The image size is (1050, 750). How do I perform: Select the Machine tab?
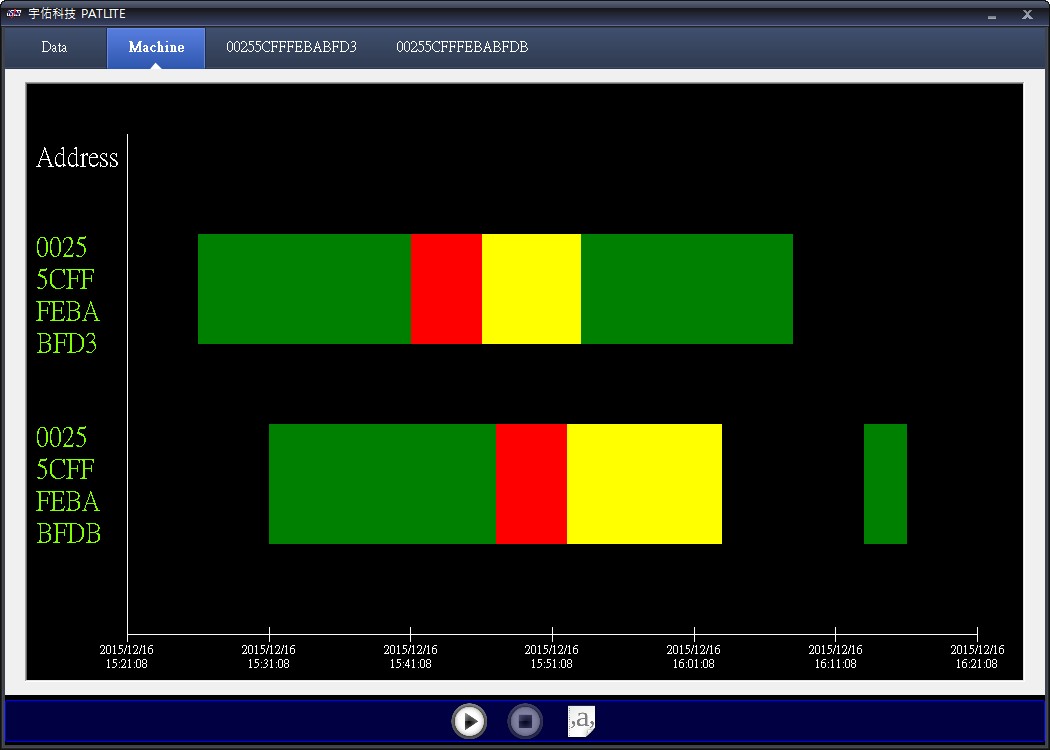pyautogui.click(x=156, y=47)
